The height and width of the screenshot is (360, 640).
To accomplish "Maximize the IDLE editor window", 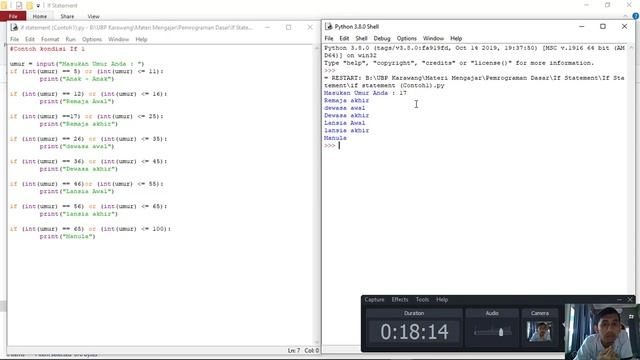I will pos(289,27).
